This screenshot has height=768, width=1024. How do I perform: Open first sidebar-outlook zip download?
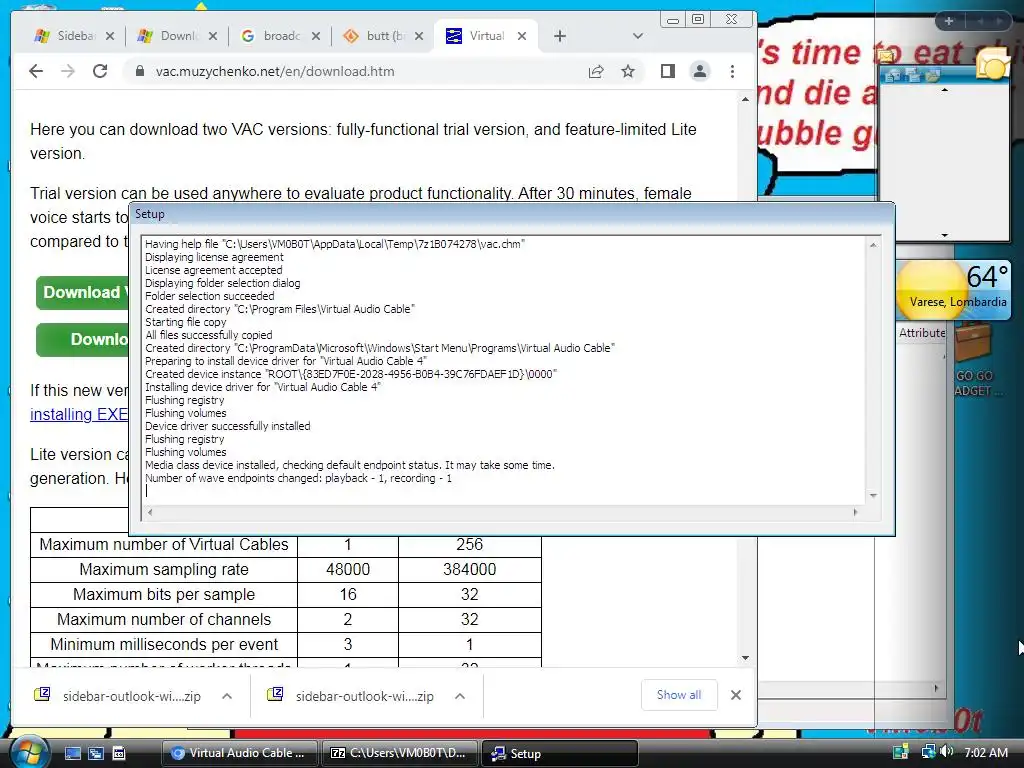[x=119, y=696]
